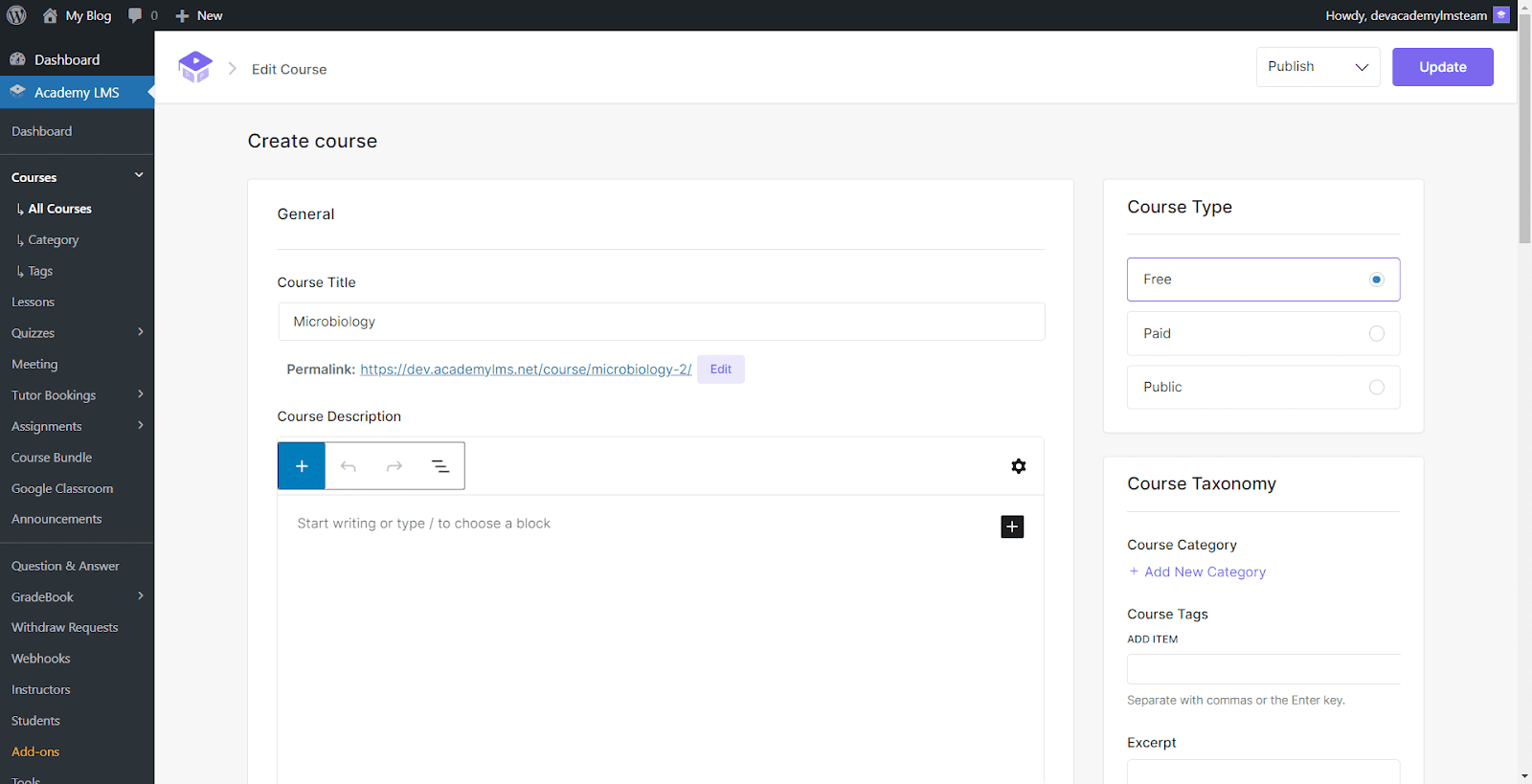The height and width of the screenshot is (784, 1532).
Task: Open the WordPress logo menu
Action: [x=16, y=15]
